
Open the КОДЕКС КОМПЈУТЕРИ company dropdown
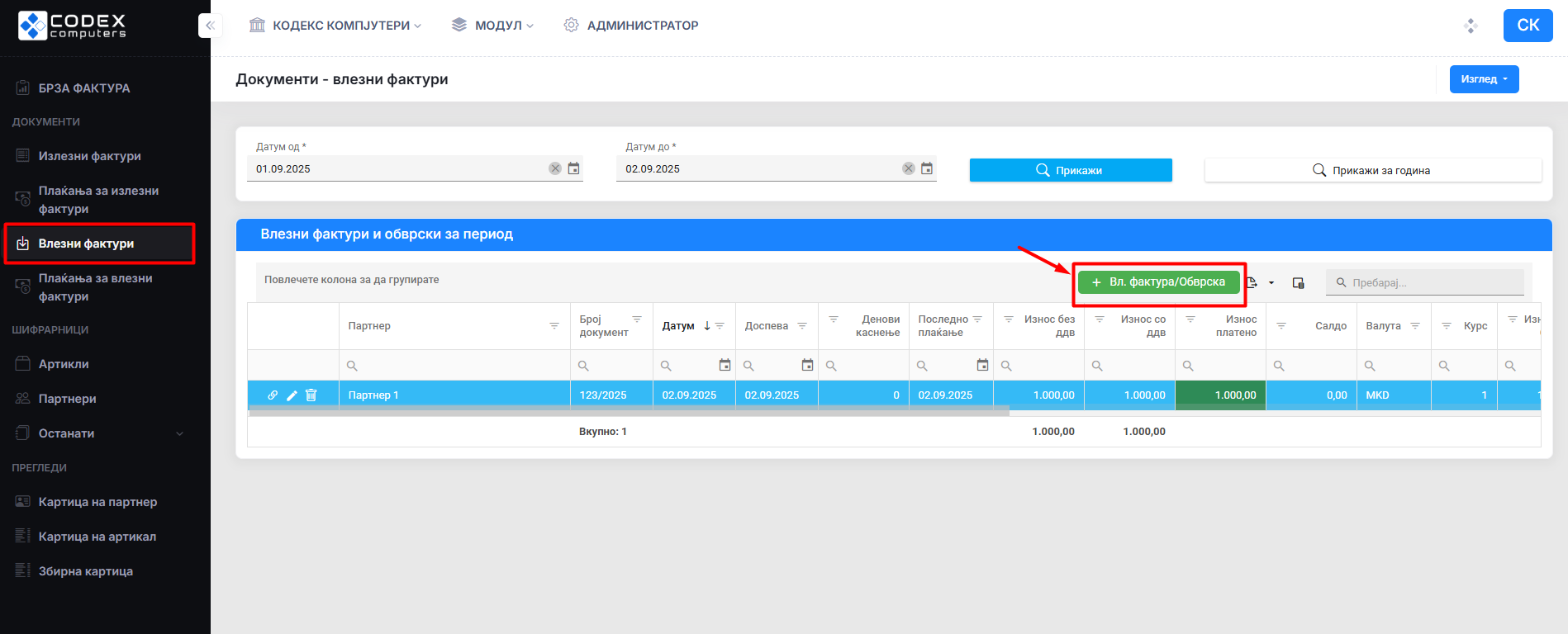[335, 26]
